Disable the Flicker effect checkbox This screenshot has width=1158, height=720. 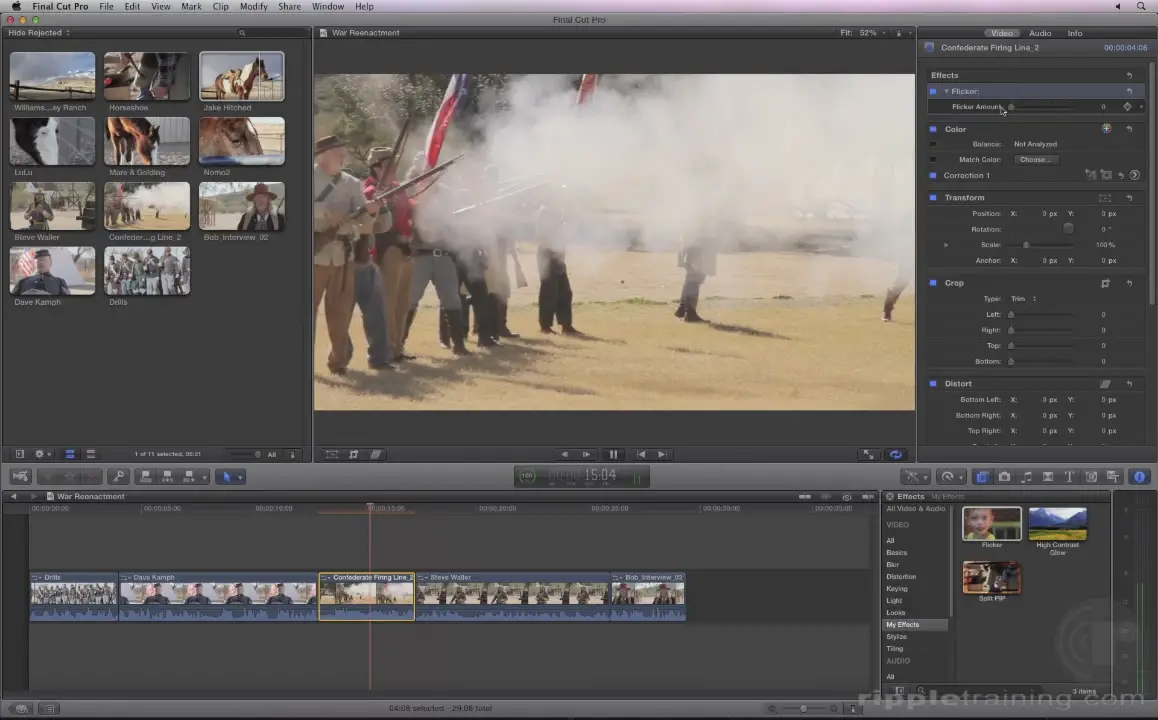tap(933, 92)
